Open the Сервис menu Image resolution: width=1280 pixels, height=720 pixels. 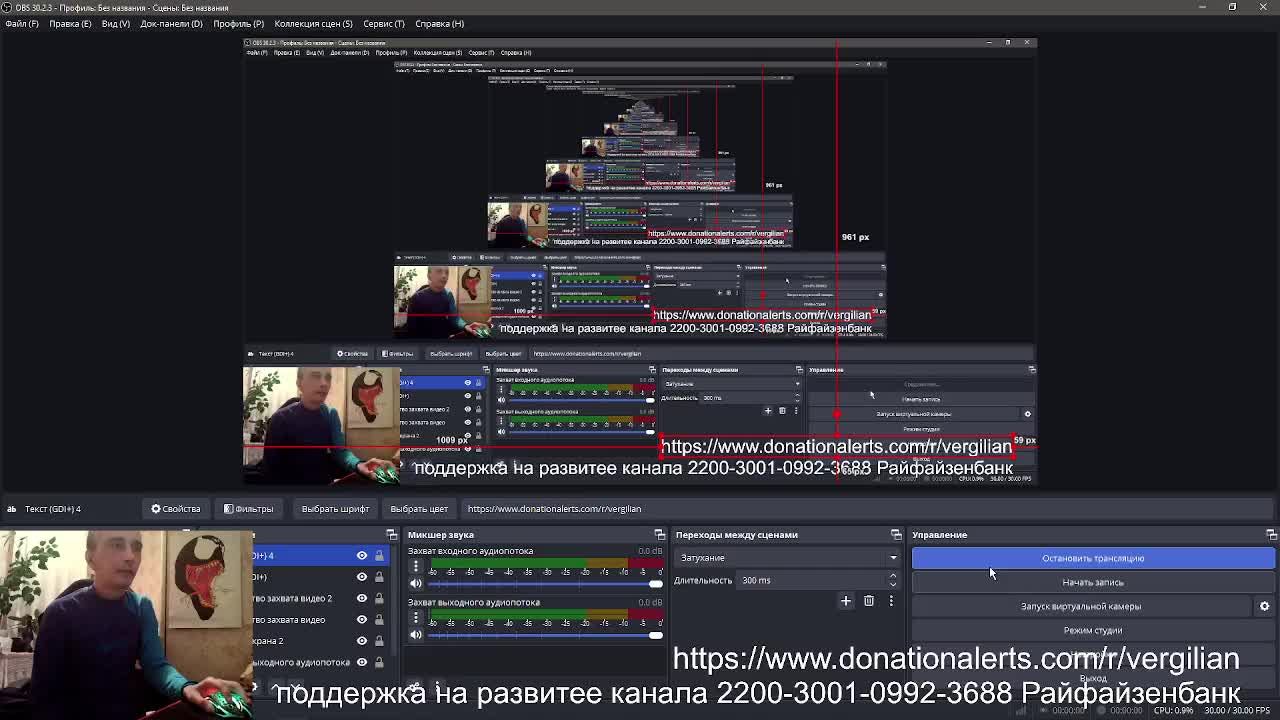point(384,23)
